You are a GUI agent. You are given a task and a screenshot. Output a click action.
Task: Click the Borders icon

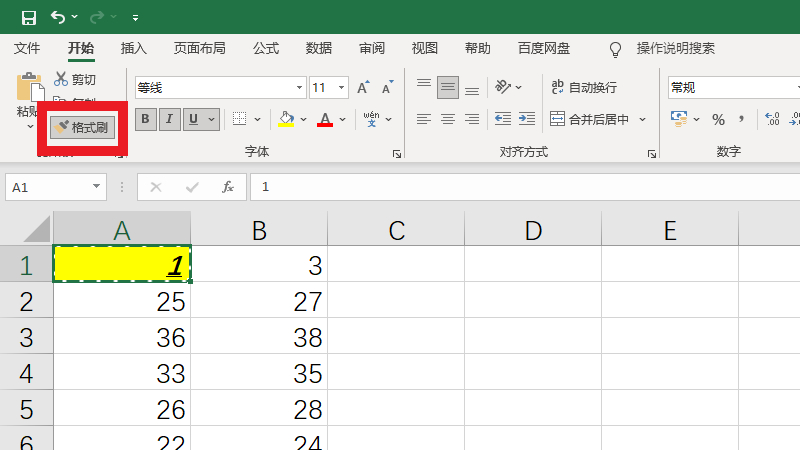239,119
